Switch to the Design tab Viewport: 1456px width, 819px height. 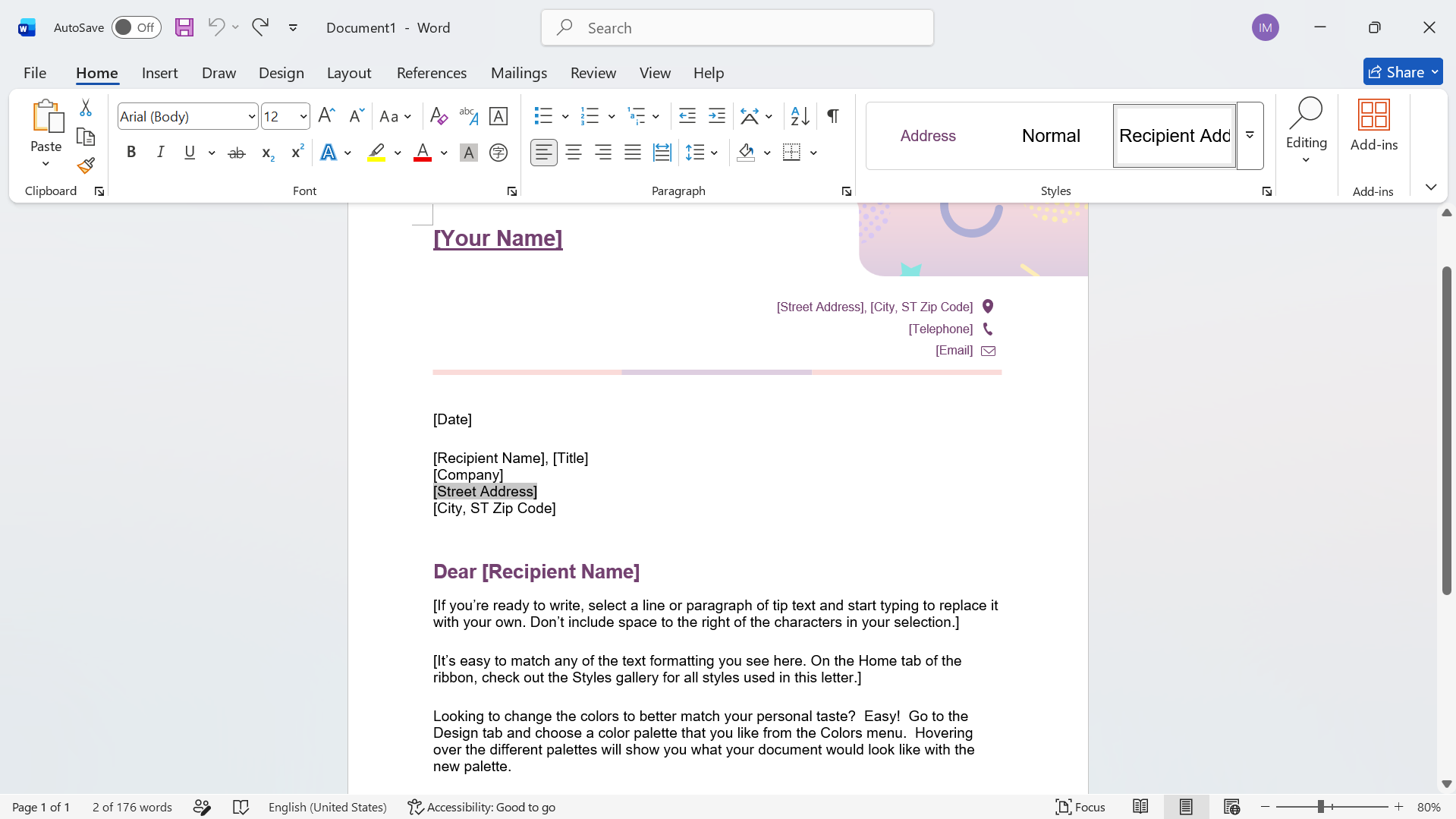[281, 73]
